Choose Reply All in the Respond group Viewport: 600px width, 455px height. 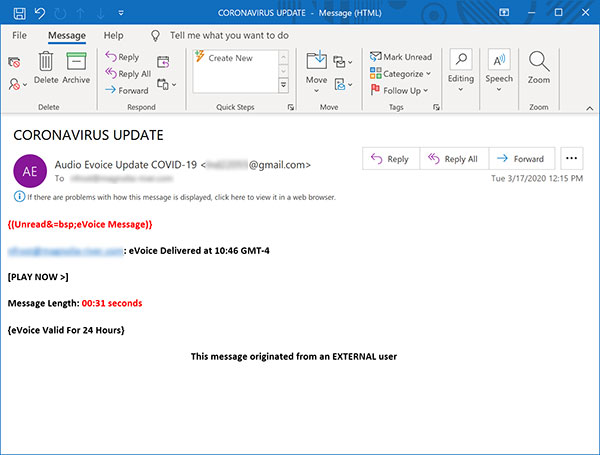click(x=128, y=73)
